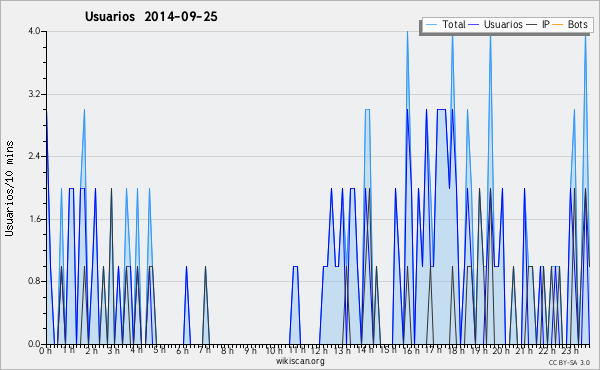Image resolution: width=600 pixels, height=370 pixels.
Task: Click the 3 h x-axis label
Action: [114, 351]
